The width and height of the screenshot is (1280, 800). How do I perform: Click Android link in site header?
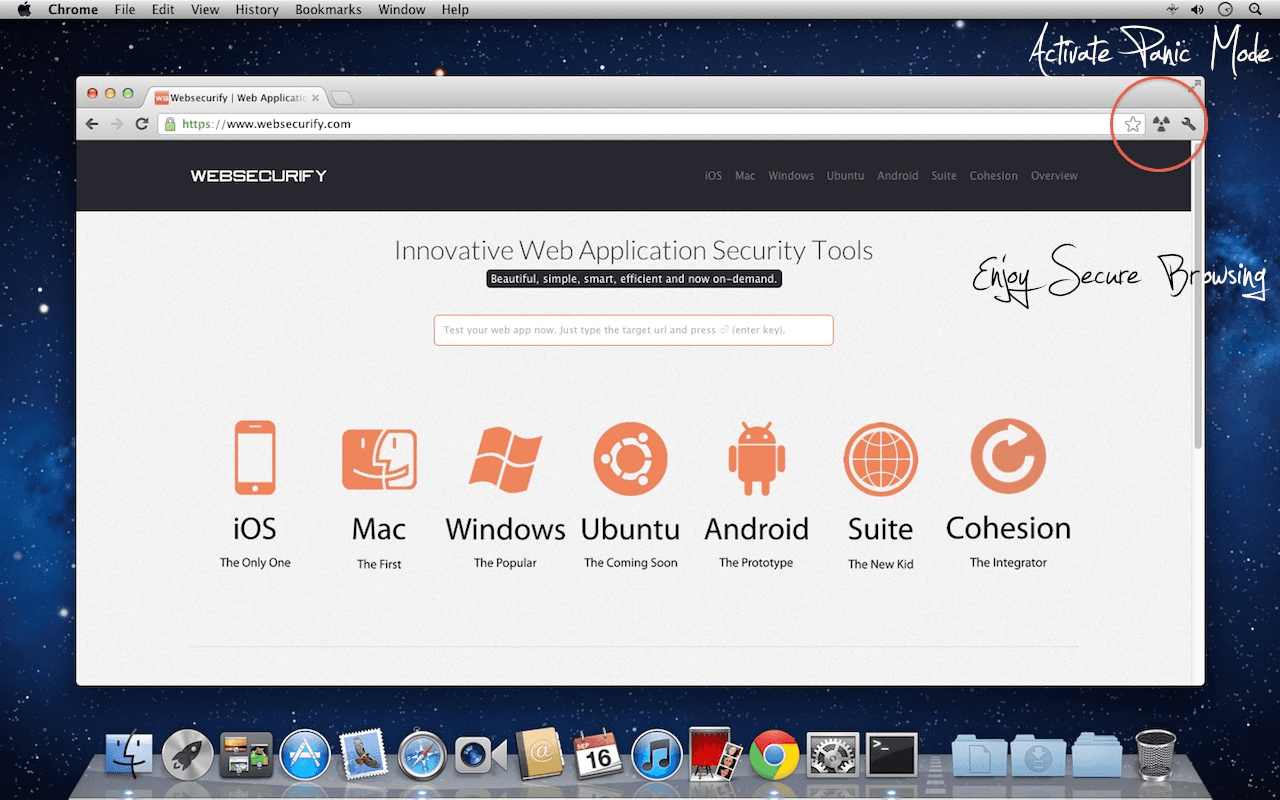897,176
